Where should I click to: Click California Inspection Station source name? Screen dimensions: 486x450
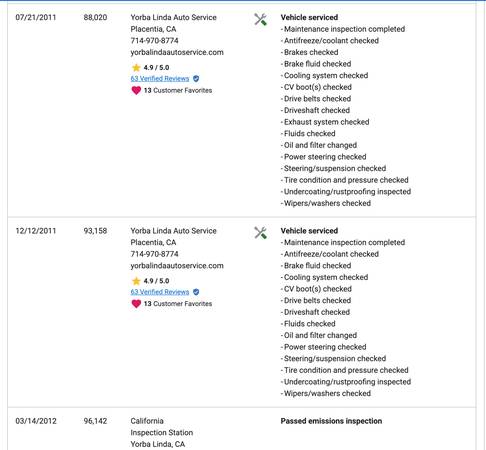[162, 427]
